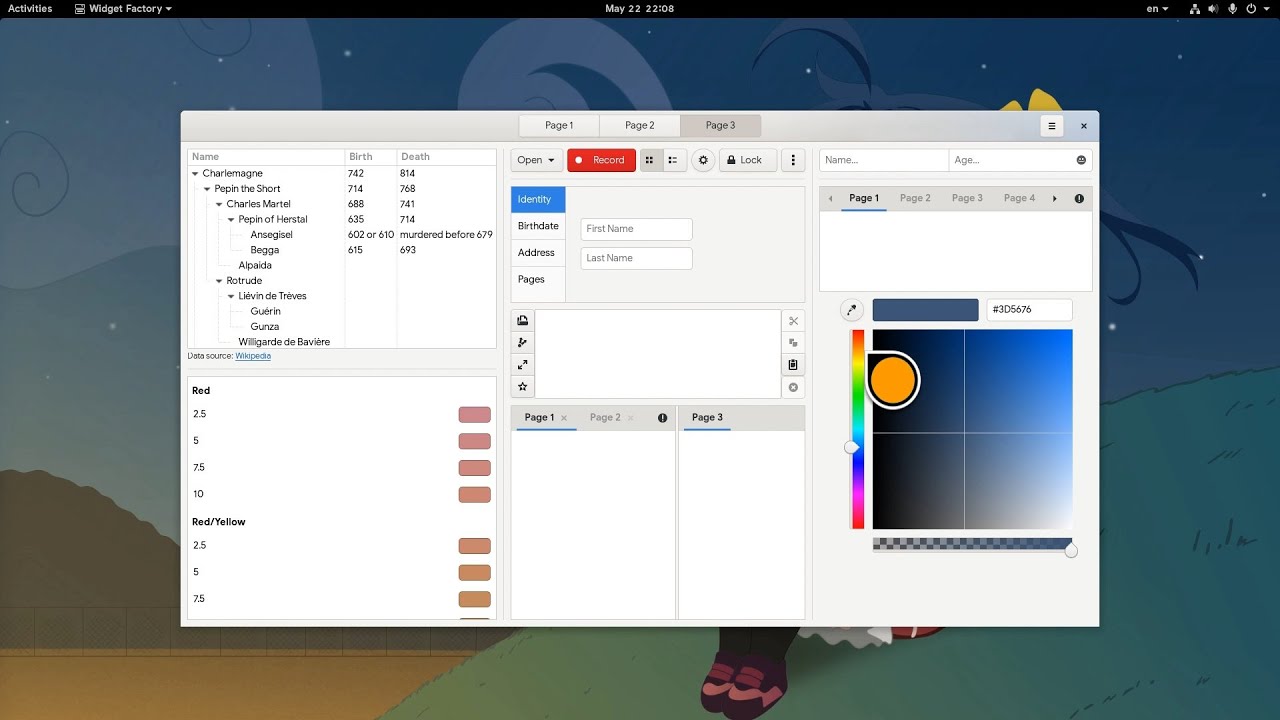Collapse the Pepin the Short row

coord(208,189)
